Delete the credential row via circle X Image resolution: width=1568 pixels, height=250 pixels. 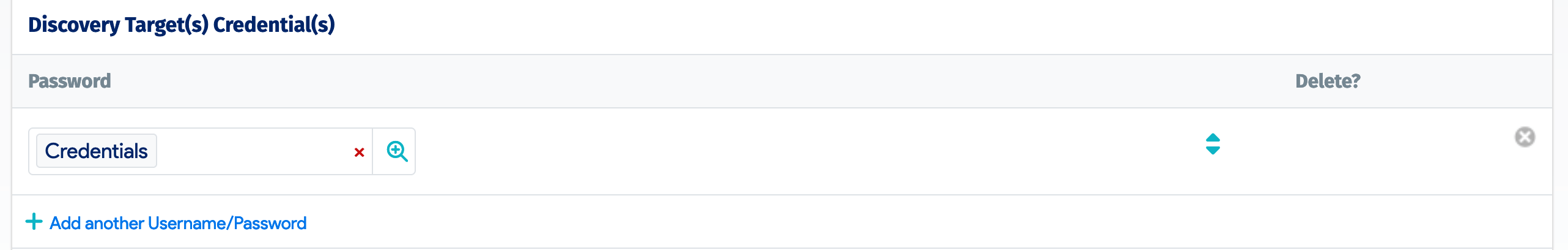(x=1525, y=137)
